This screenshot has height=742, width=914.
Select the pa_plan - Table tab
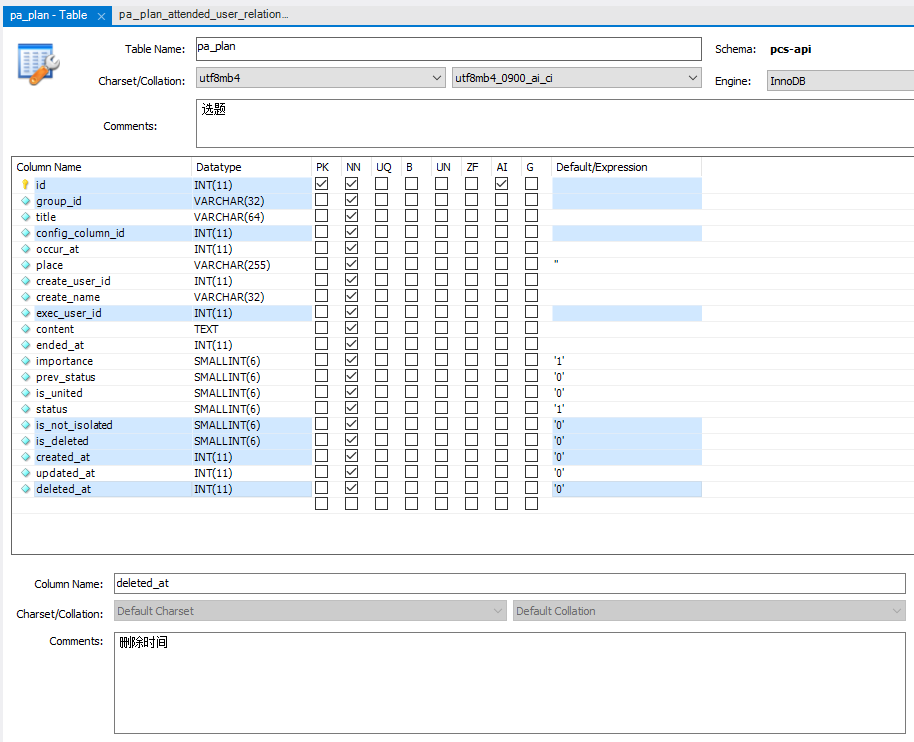tap(48, 15)
